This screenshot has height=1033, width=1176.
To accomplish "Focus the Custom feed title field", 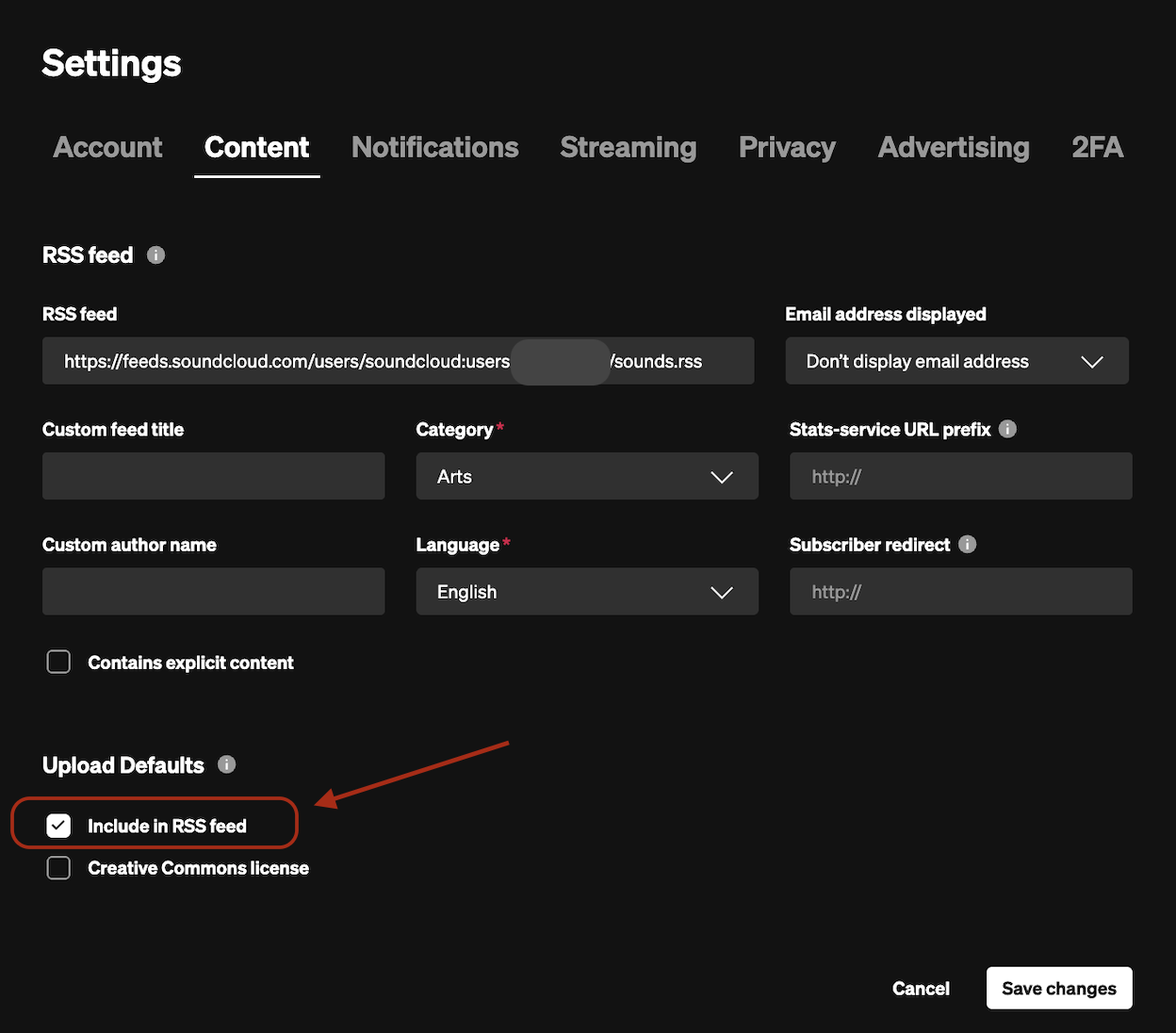I will (x=213, y=477).
